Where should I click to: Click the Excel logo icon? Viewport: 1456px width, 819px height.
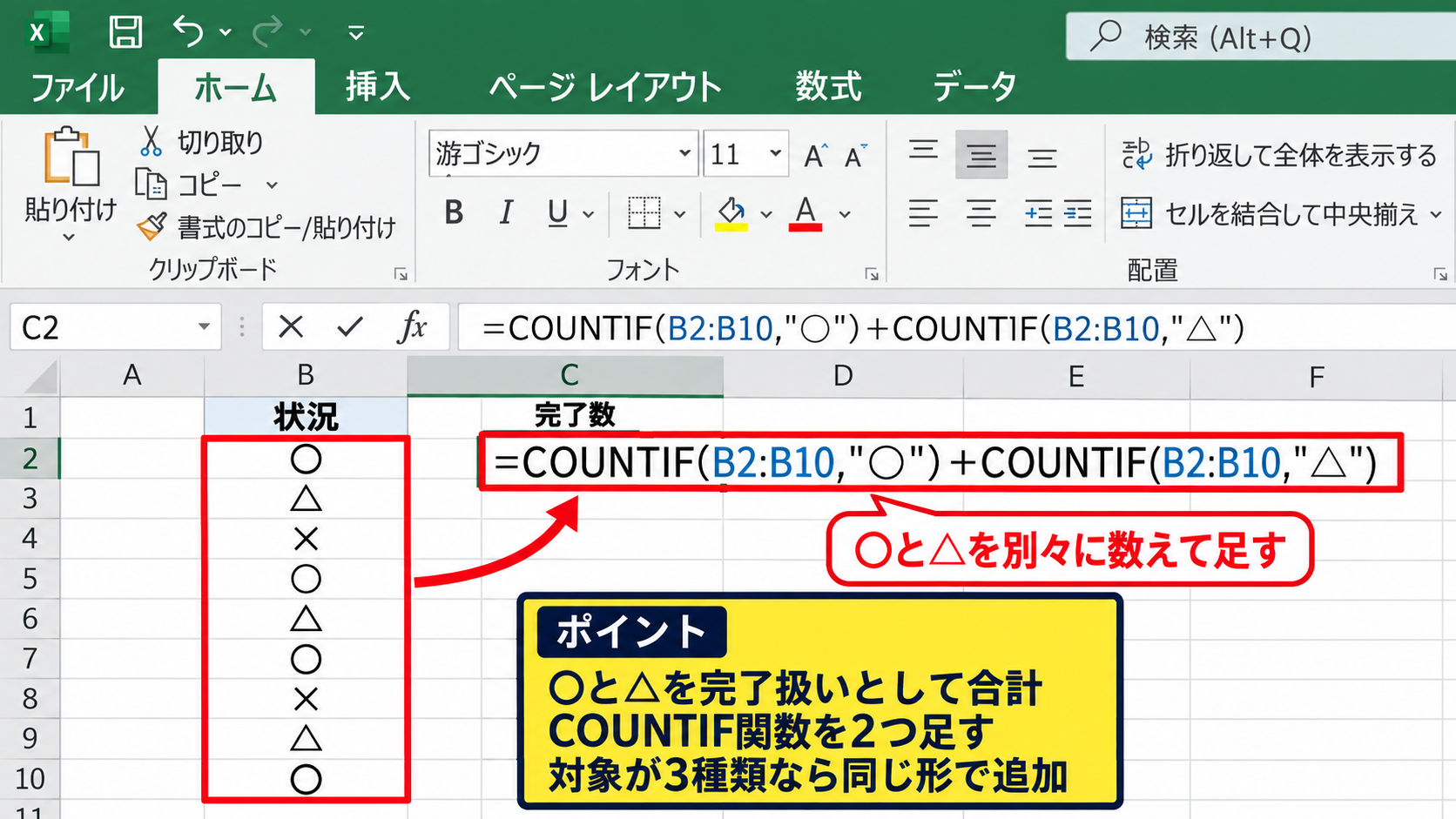click(45, 33)
